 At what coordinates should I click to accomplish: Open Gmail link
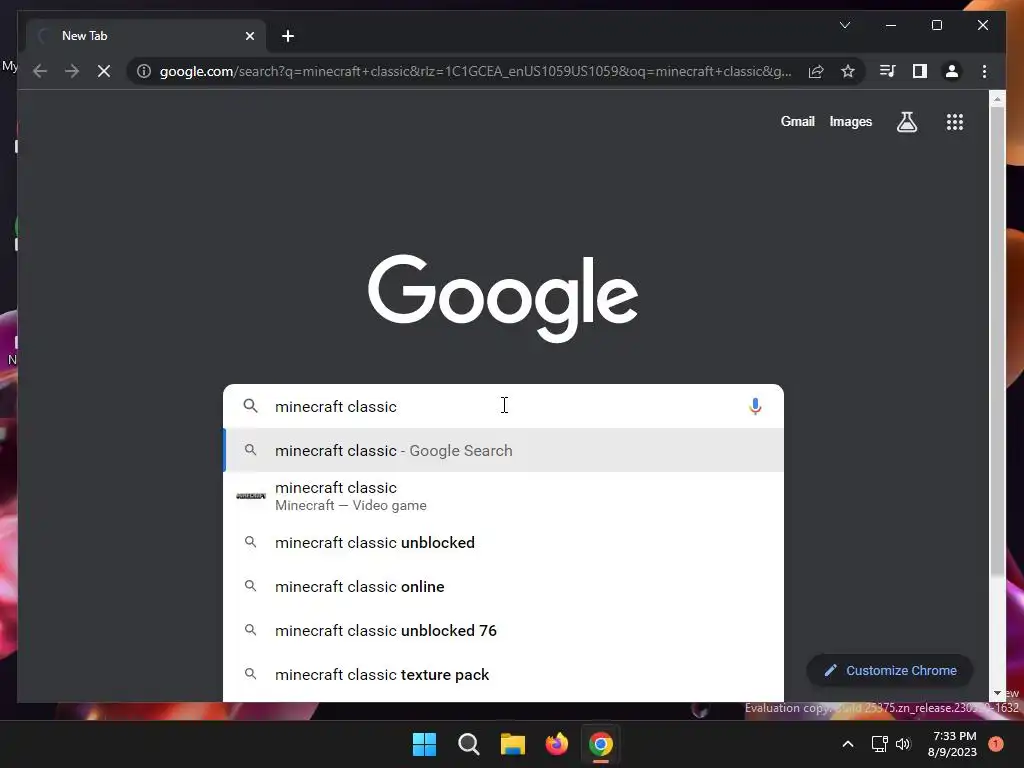click(x=797, y=121)
